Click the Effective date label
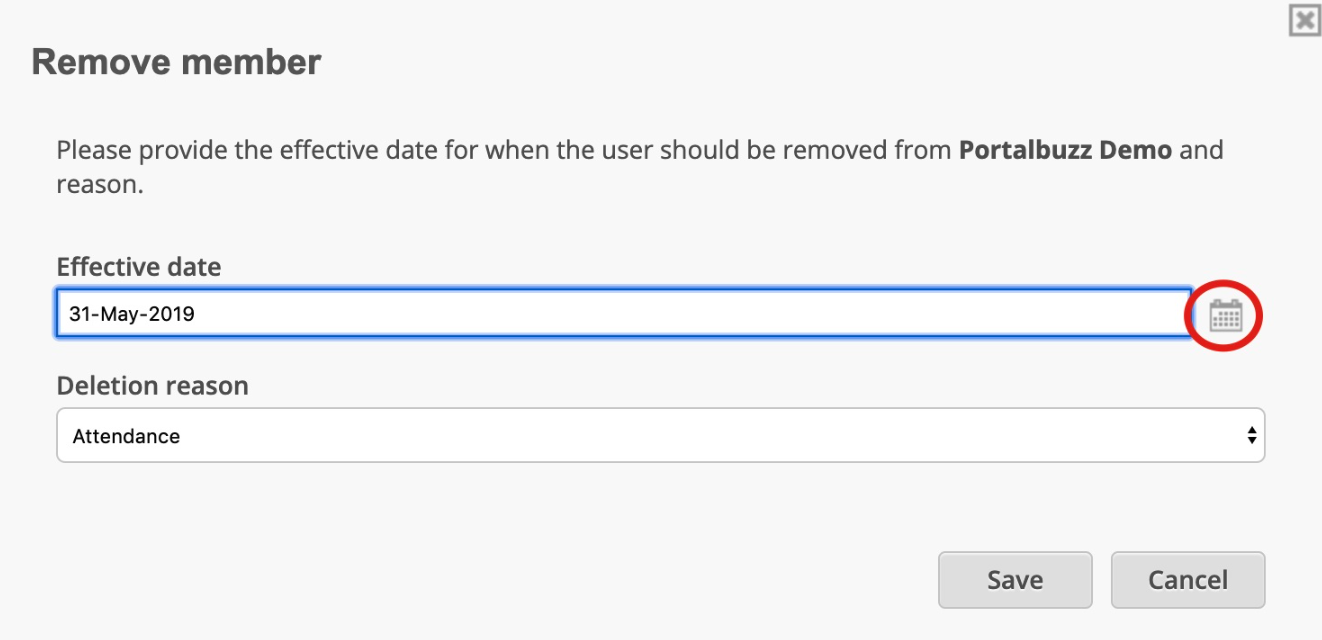1322x640 pixels. point(139,267)
